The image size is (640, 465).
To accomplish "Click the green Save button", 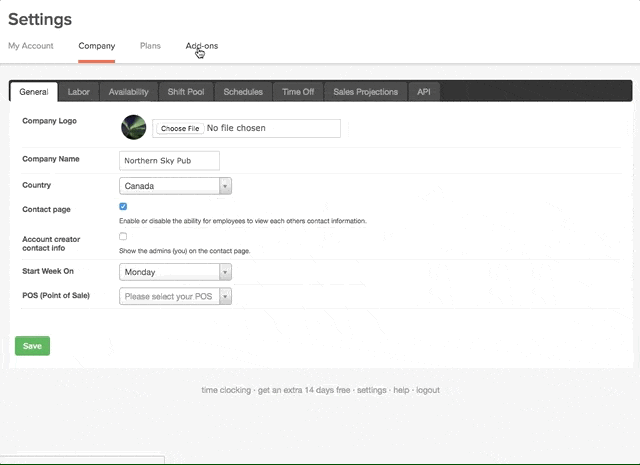I will click(32, 346).
